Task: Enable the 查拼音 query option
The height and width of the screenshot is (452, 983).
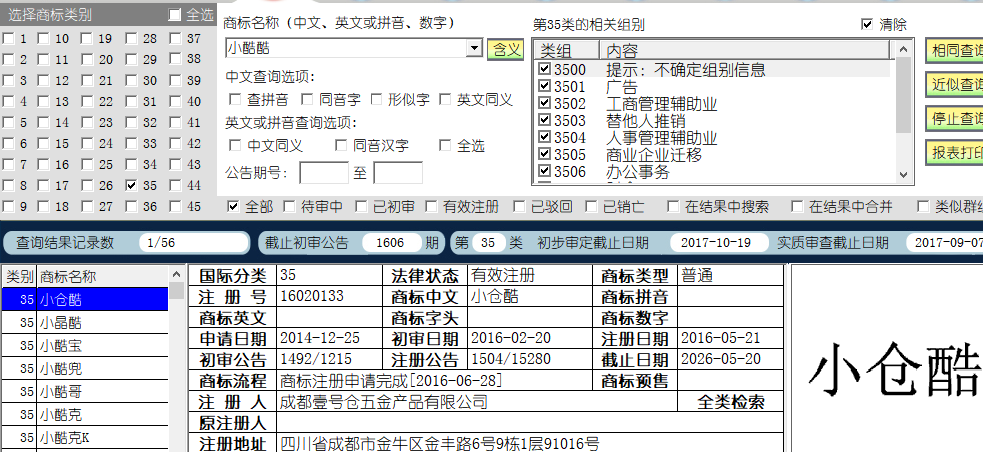Action: coord(235,99)
